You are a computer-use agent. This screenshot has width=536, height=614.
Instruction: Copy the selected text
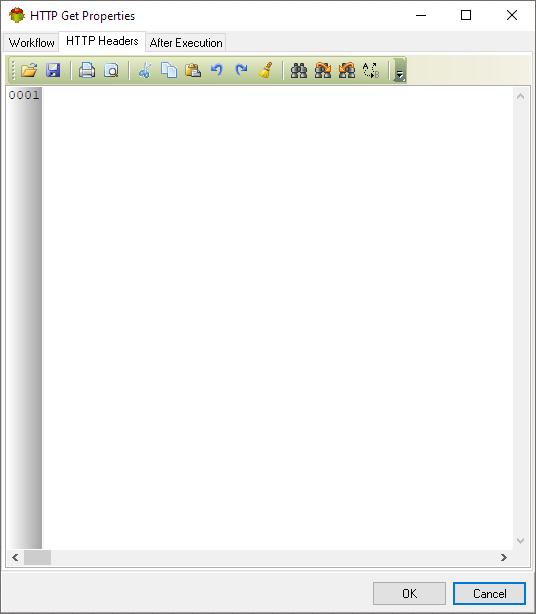[x=169, y=70]
